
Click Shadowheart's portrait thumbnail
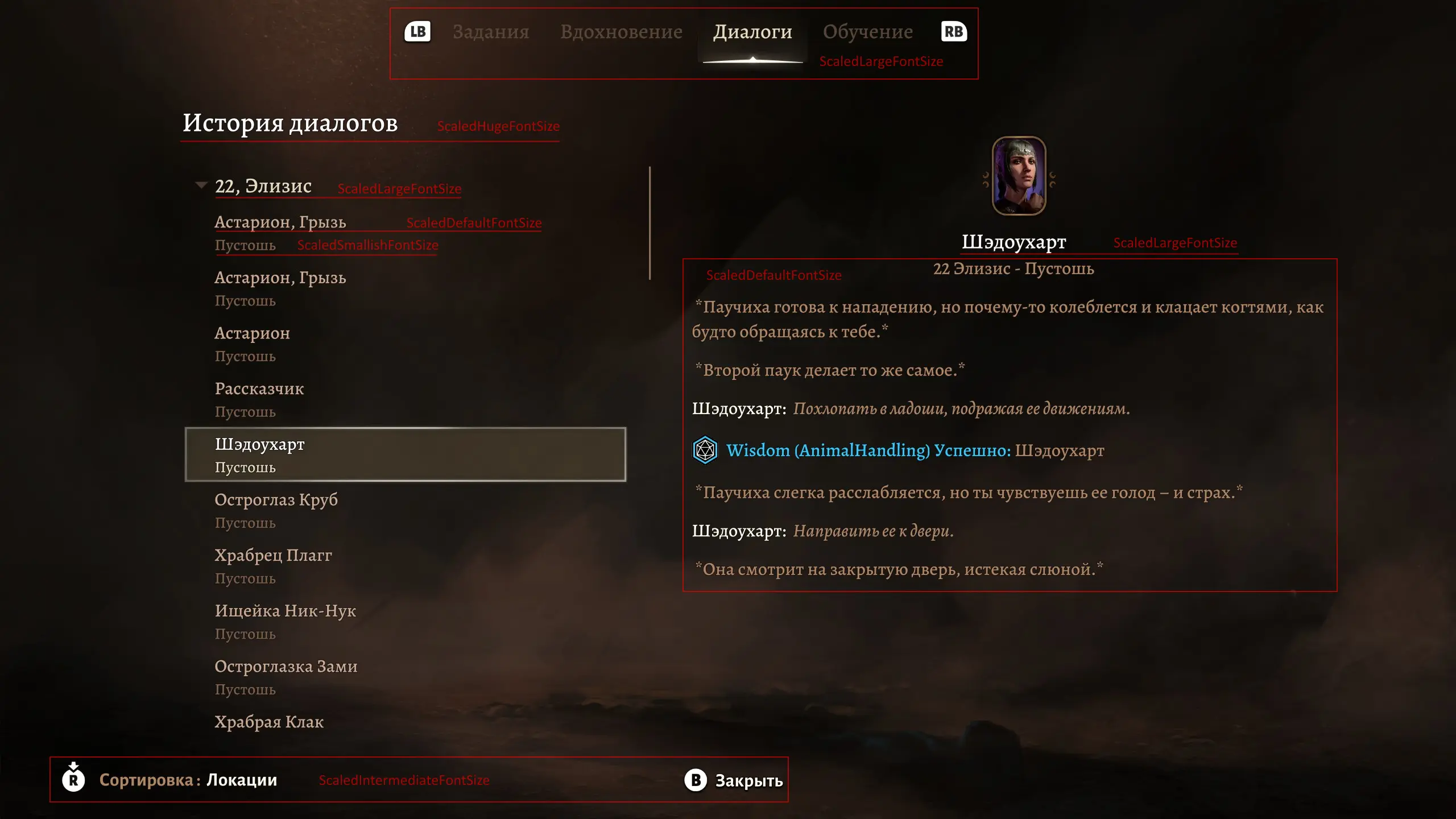[x=1019, y=176]
